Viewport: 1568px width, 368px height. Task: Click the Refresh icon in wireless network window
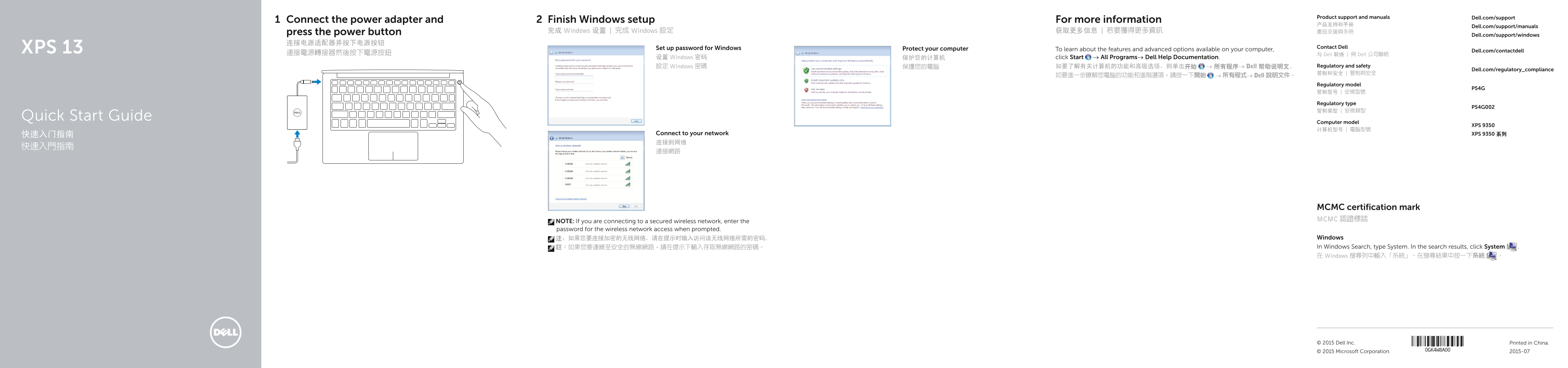coord(622,157)
